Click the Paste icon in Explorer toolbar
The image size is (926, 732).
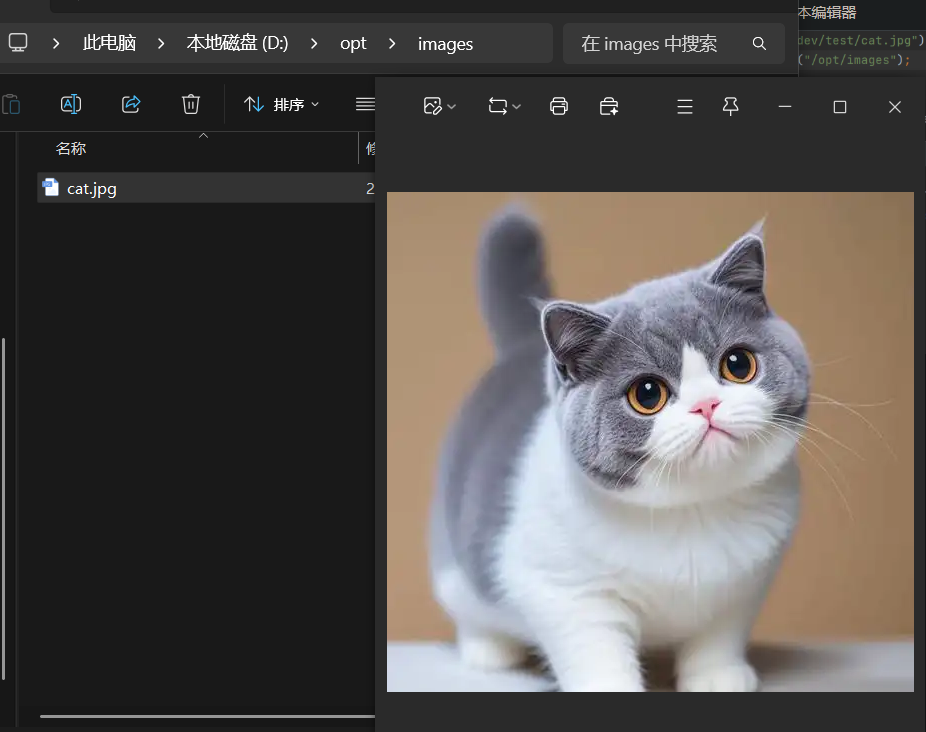pyautogui.click(x=13, y=104)
